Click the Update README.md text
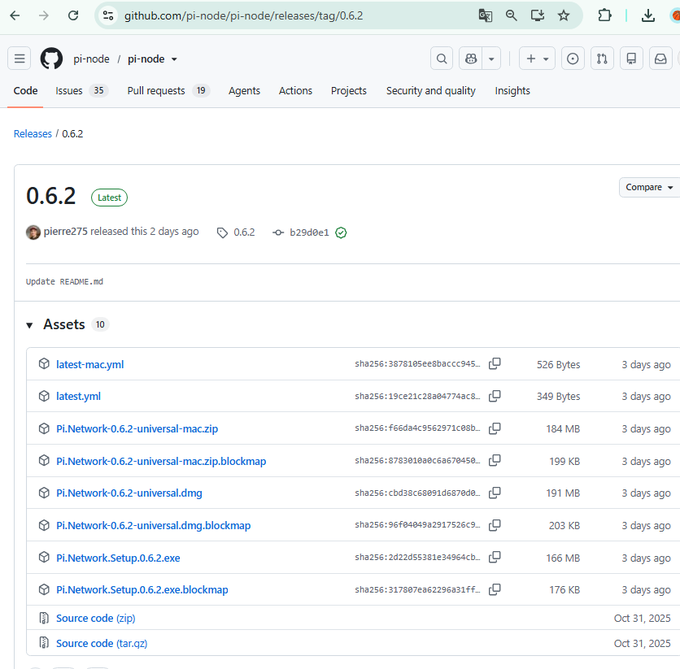The image size is (680, 669). 64,281
